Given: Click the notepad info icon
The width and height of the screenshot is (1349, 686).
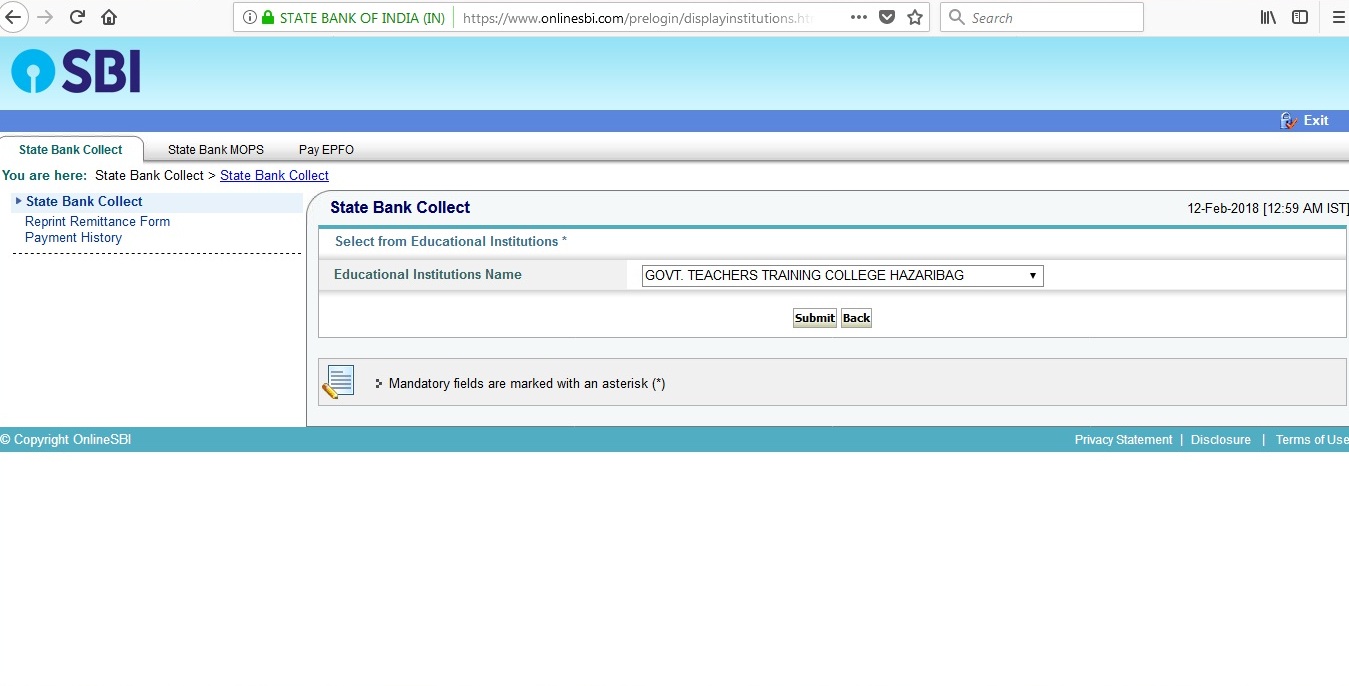Looking at the screenshot, I should [x=338, y=382].
